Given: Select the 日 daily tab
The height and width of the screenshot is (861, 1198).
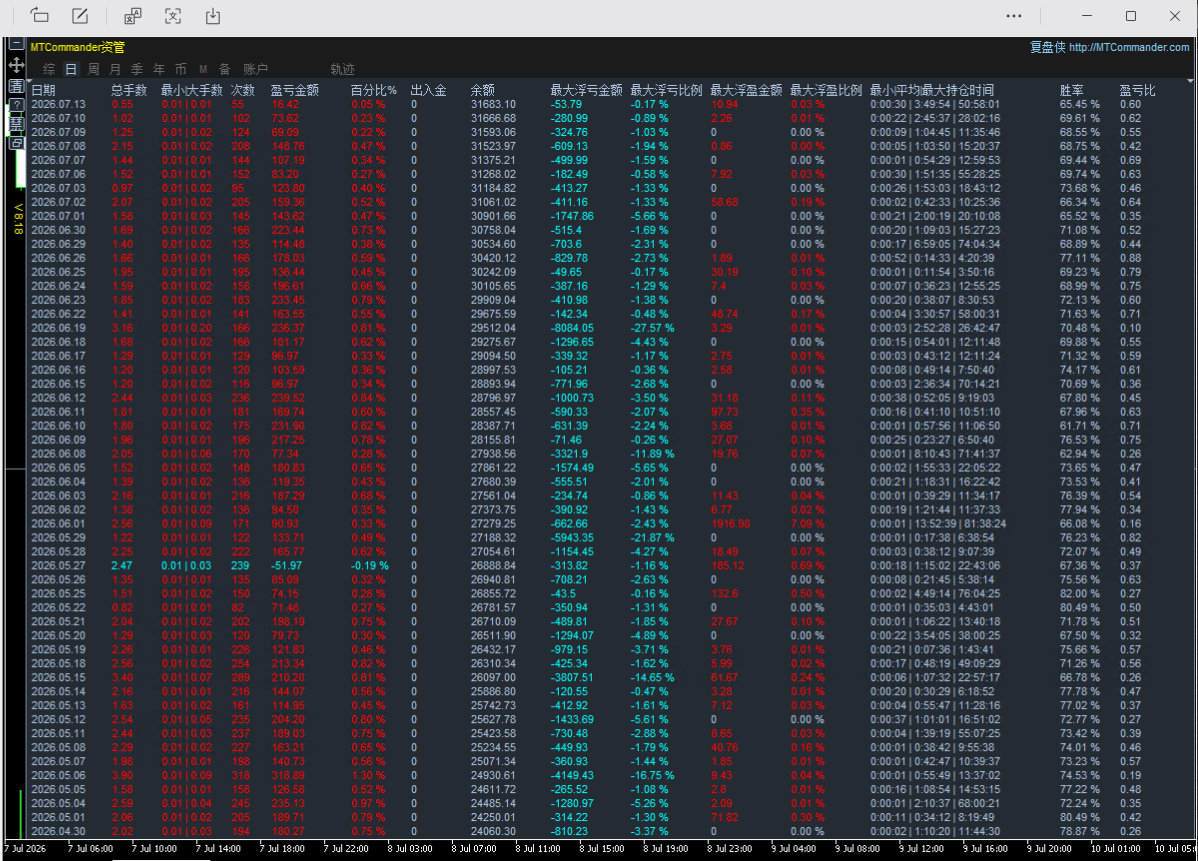Looking at the screenshot, I should coord(71,70).
